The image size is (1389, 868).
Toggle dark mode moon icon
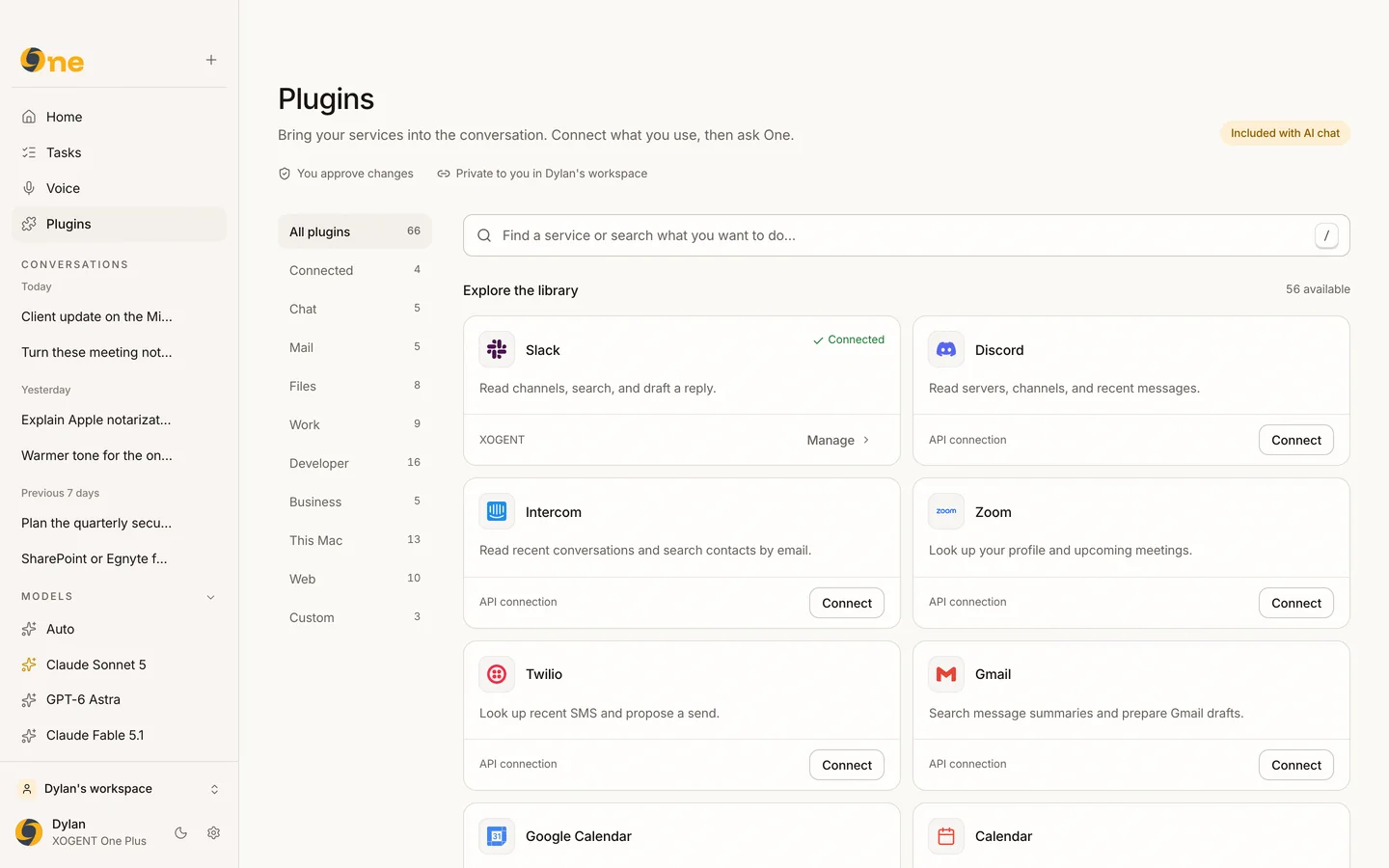(180, 832)
